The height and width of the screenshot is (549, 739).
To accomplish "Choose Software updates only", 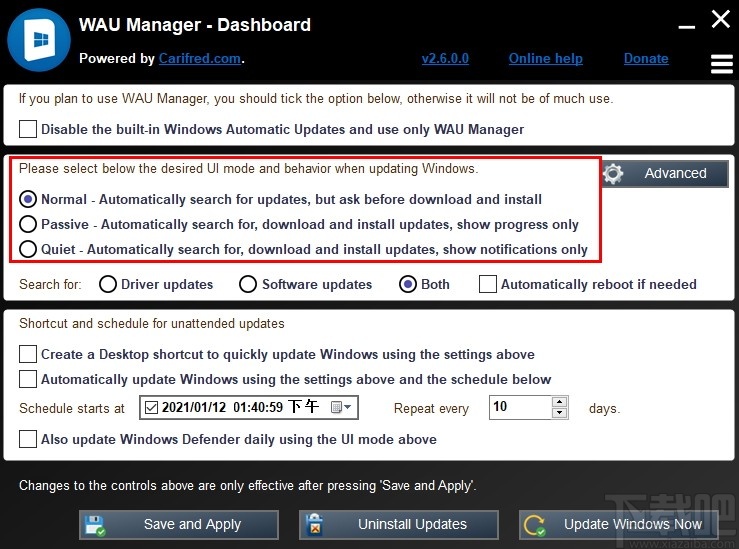I will tap(248, 284).
